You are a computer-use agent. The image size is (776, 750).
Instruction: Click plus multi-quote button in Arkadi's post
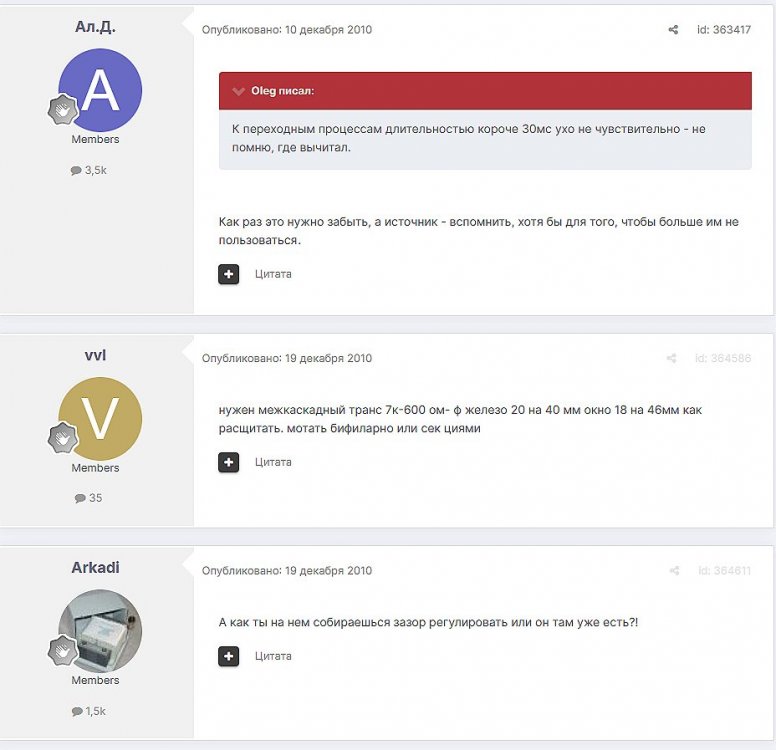point(229,656)
